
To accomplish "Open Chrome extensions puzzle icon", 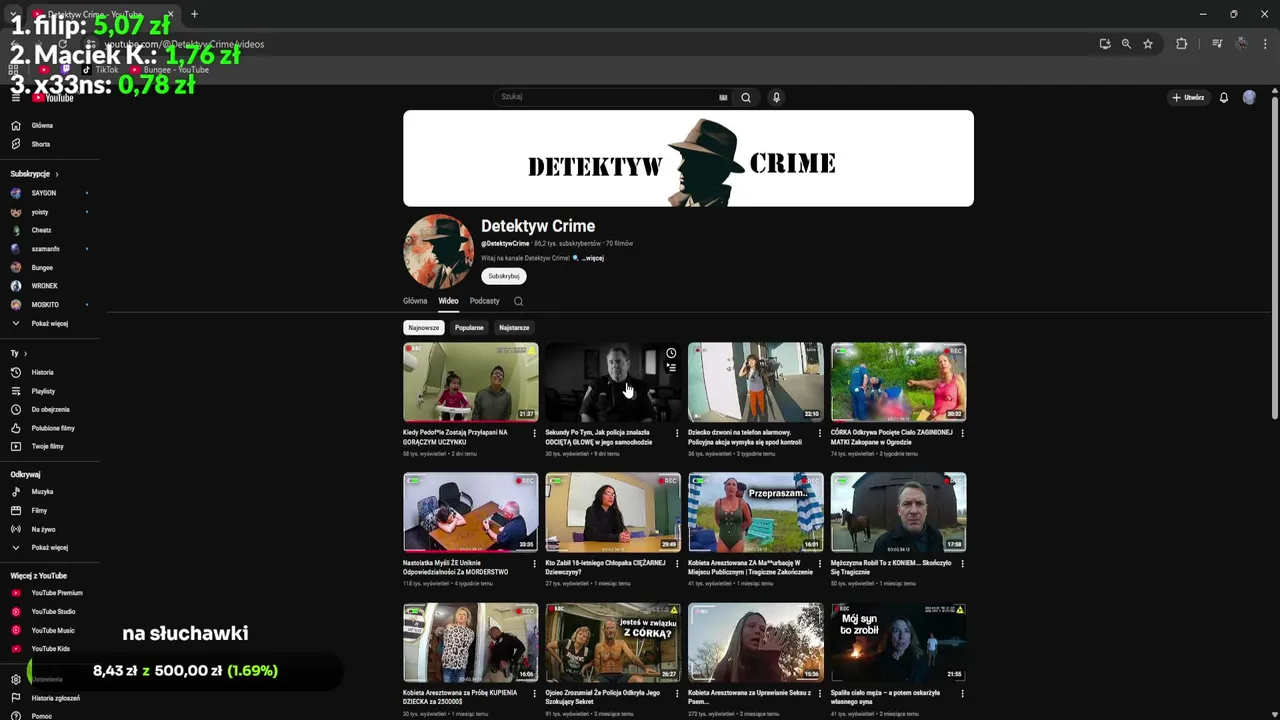I will click(x=1182, y=44).
